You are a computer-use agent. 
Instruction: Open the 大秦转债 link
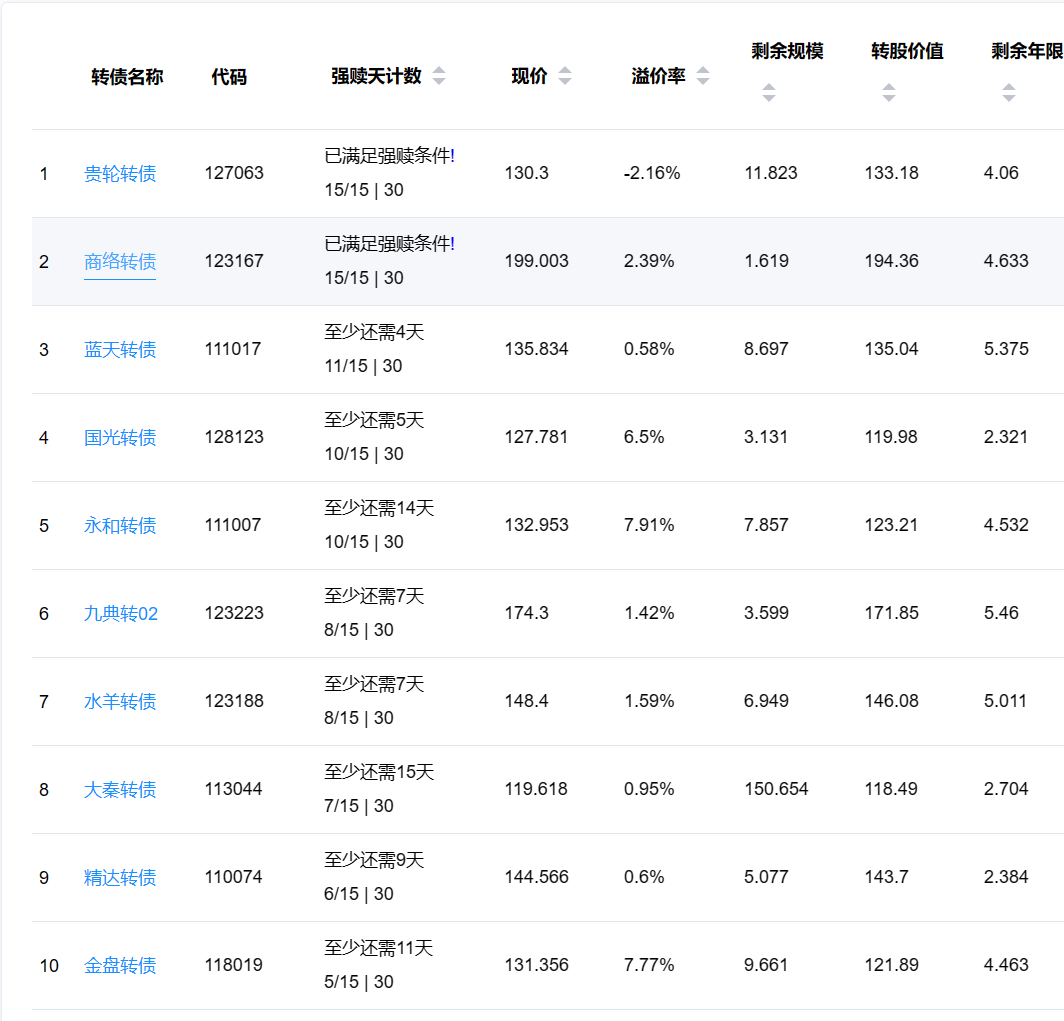click(120, 790)
